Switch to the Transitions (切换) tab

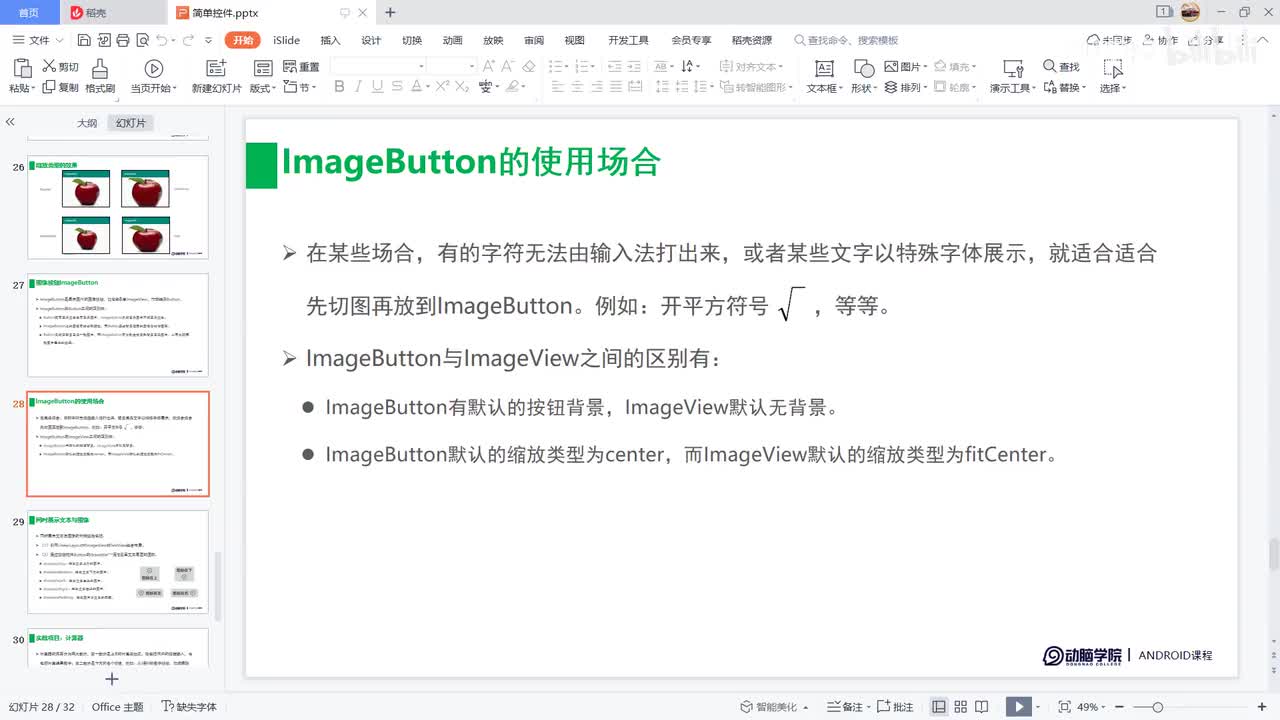click(412, 40)
